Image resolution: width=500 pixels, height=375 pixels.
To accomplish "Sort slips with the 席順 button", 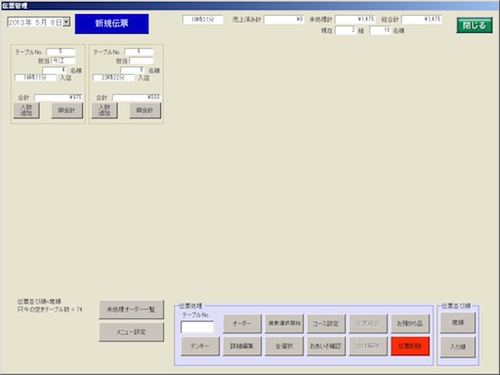I will (x=458, y=323).
